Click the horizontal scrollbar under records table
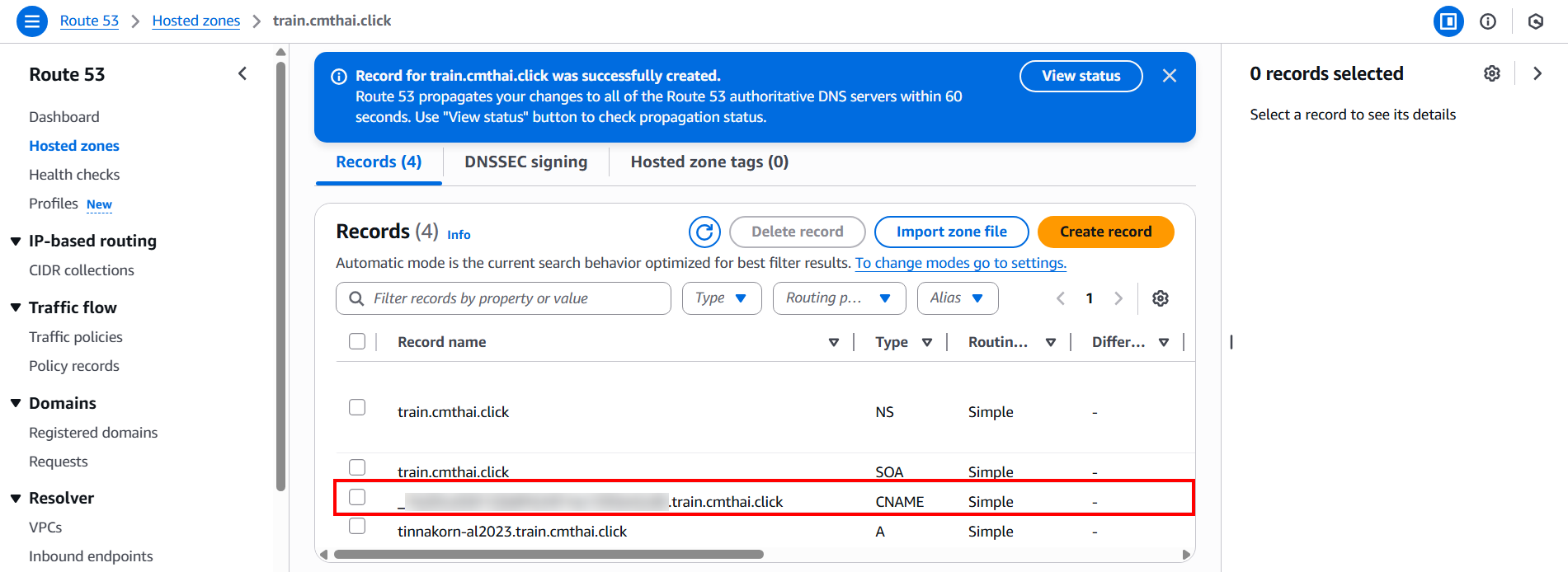Viewport: 1568px width, 572px height. point(549,555)
